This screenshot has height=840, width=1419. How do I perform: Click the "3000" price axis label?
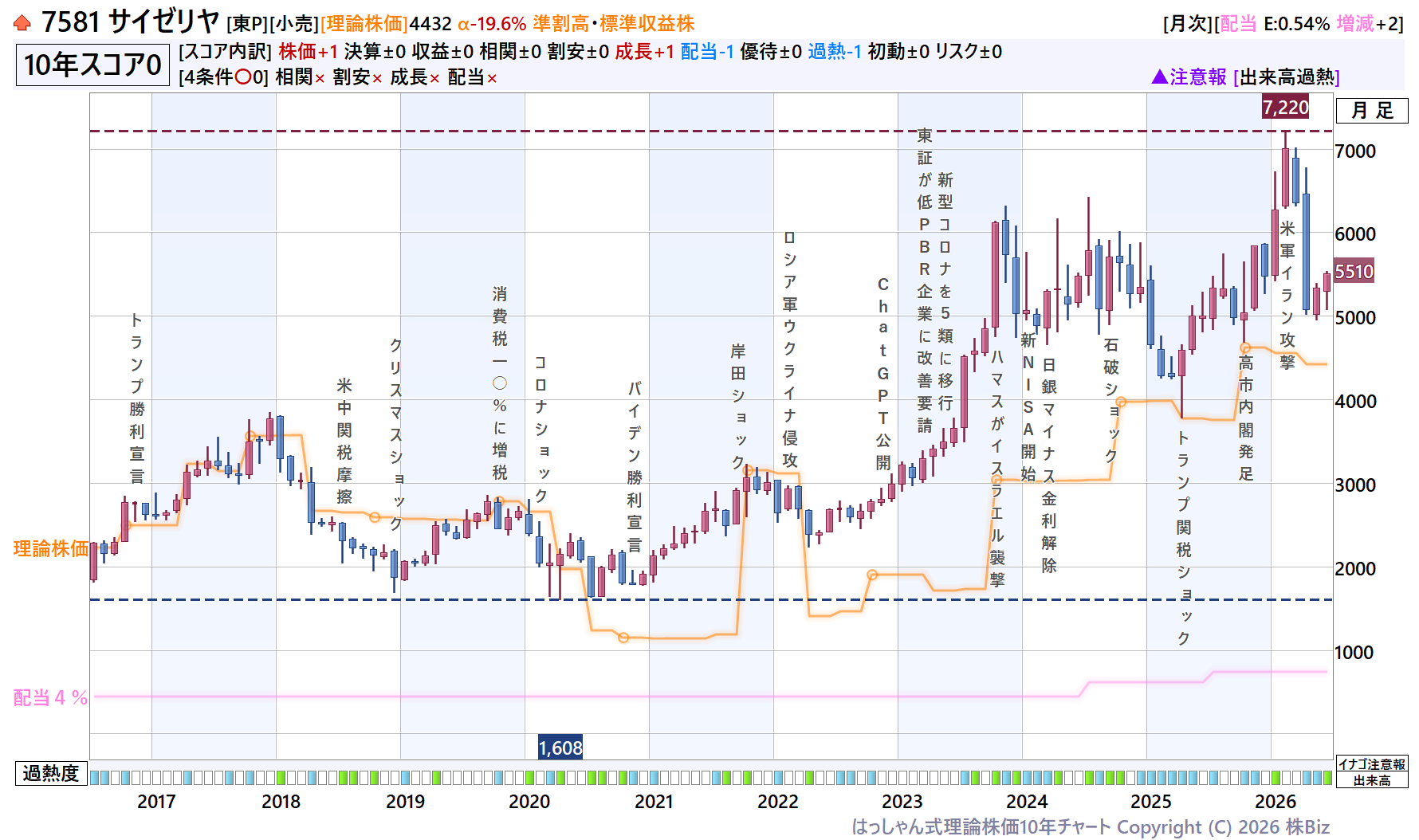1355,485
